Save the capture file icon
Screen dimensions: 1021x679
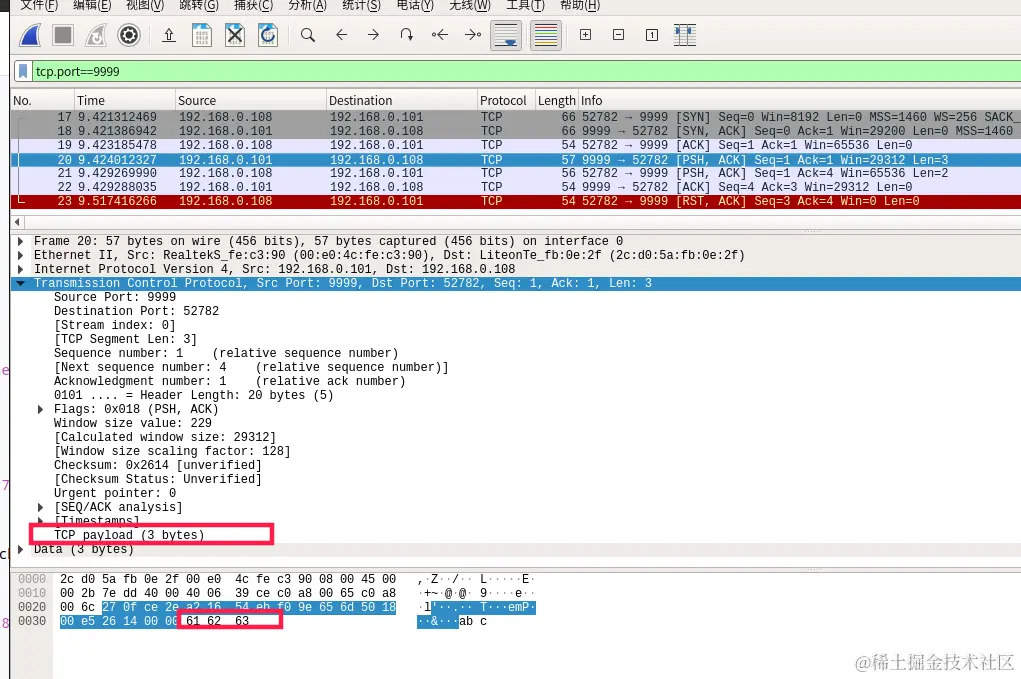click(202, 35)
